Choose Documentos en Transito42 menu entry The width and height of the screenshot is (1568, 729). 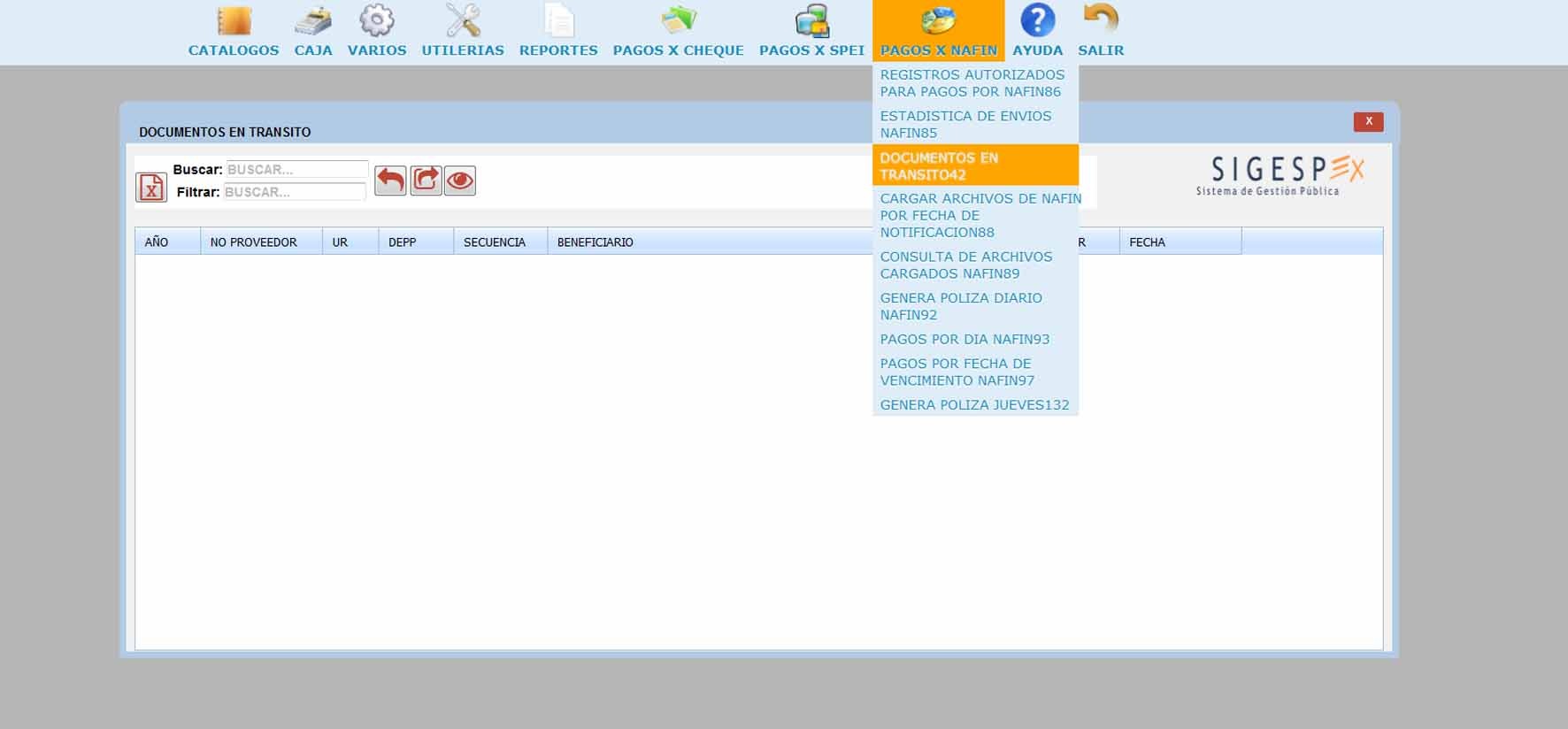pos(975,165)
